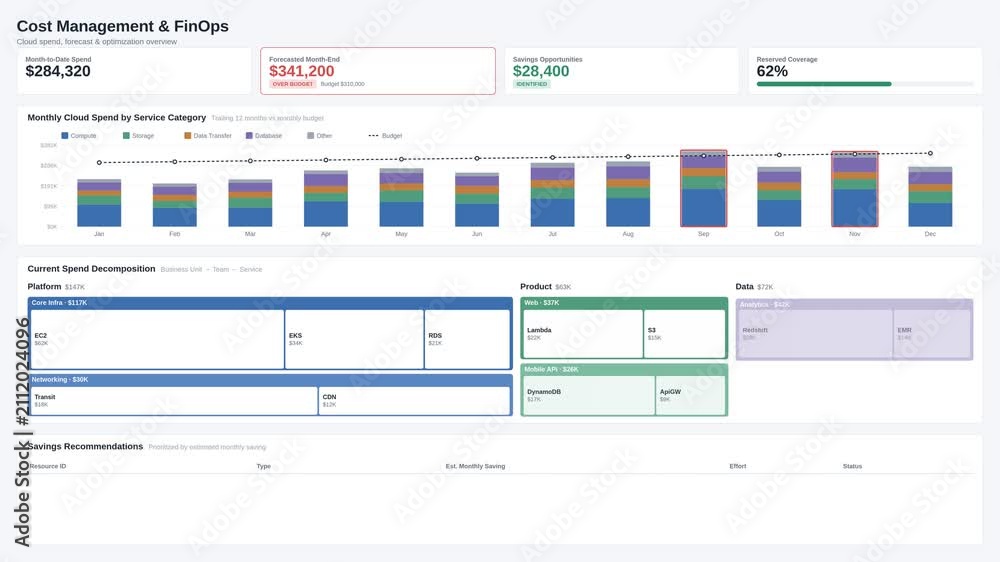This screenshot has width=1000, height=562.
Task: Sort by Est. Monthly Saving column
Action: click(x=475, y=466)
